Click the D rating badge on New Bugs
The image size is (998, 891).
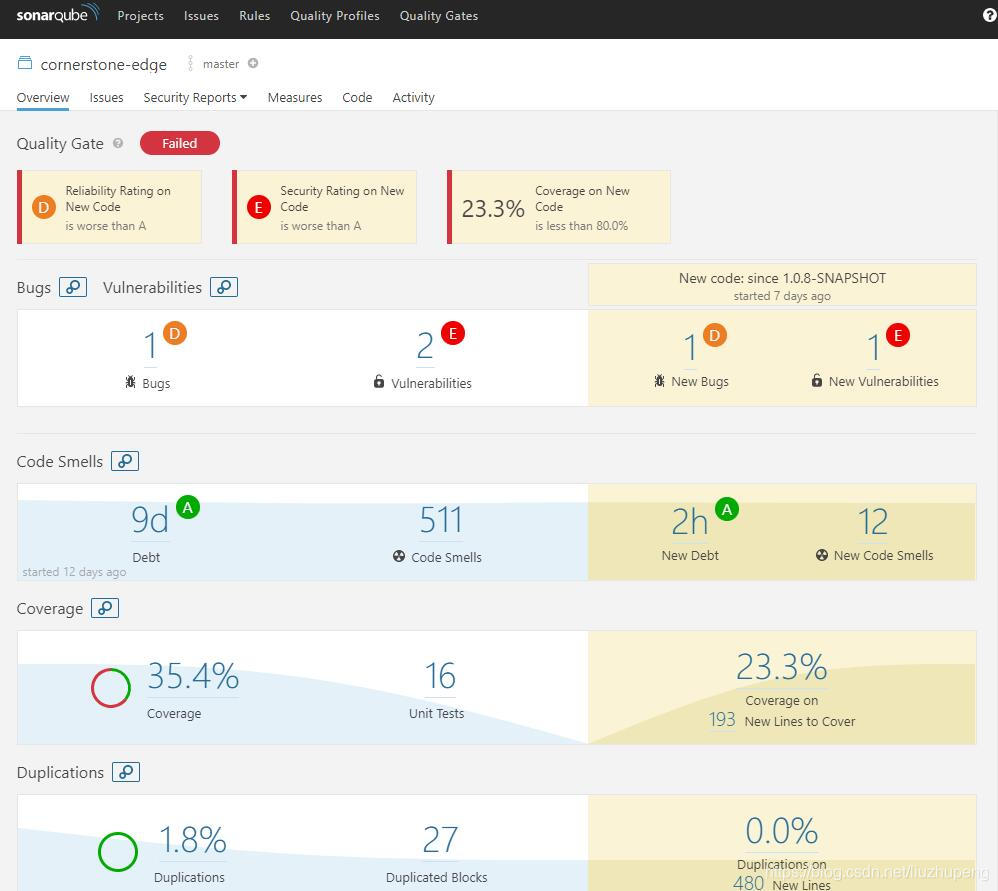coord(714,335)
